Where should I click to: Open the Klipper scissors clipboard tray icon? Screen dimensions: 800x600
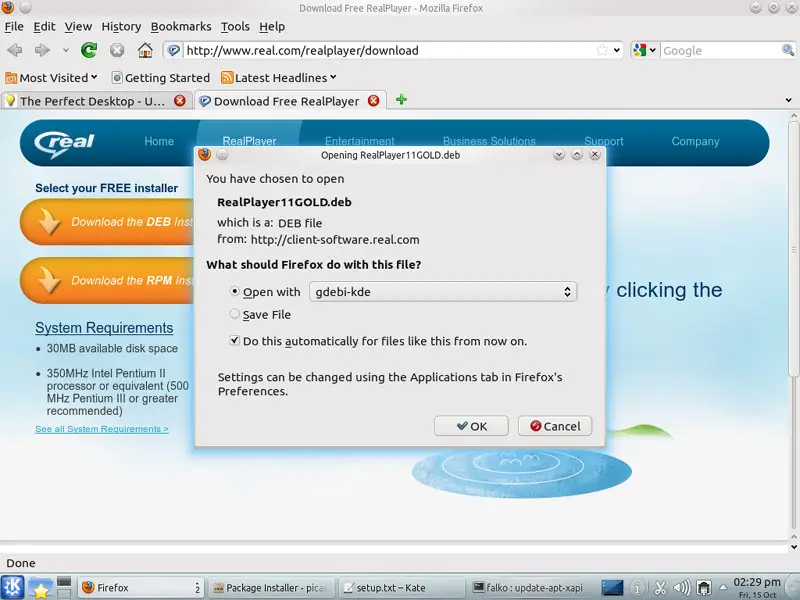(660, 588)
